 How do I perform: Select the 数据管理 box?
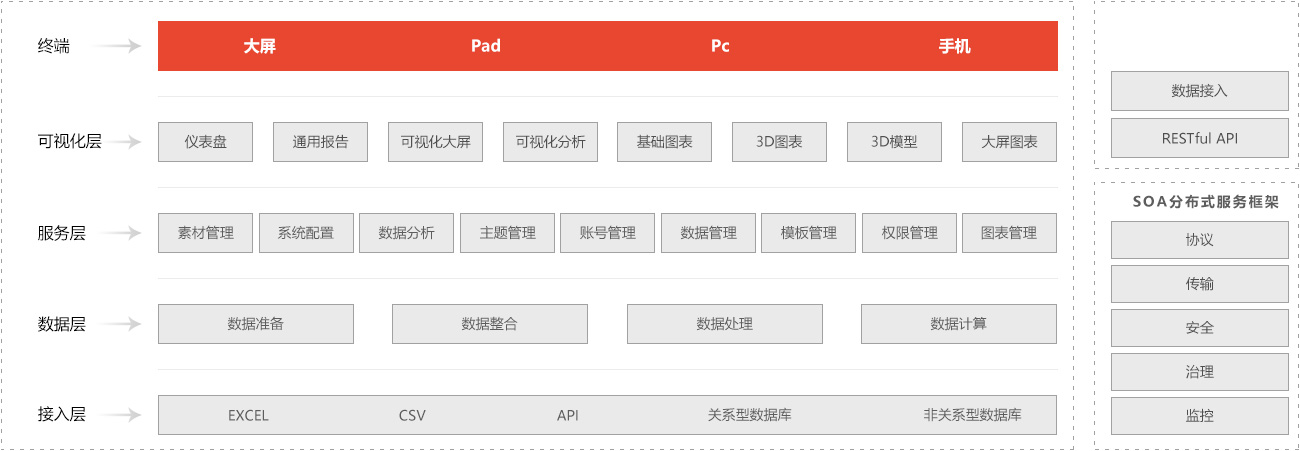click(x=708, y=233)
